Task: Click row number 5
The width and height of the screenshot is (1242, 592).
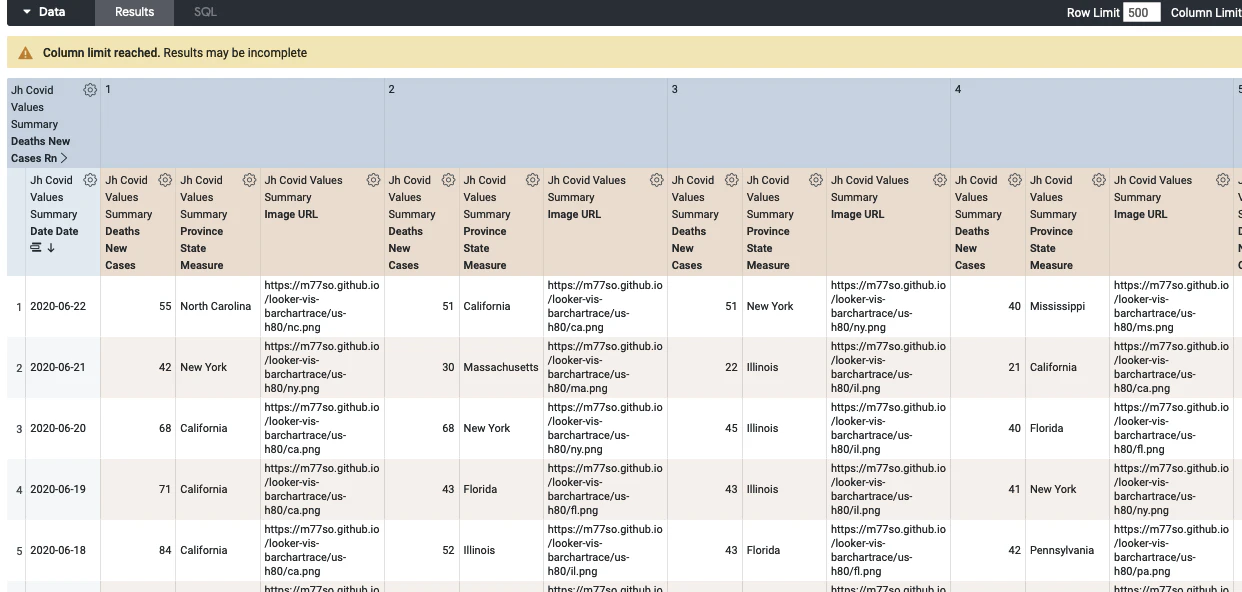Action: coord(19,551)
